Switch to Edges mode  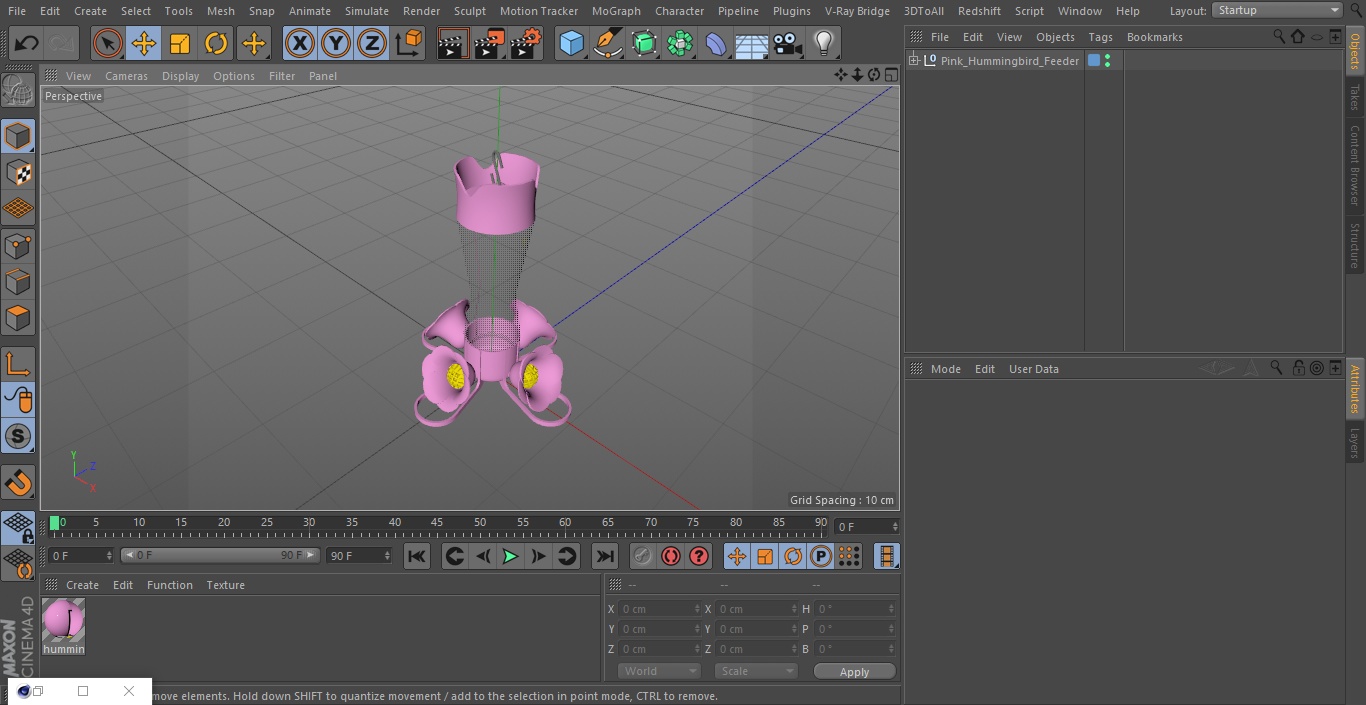tap(18, 281)
